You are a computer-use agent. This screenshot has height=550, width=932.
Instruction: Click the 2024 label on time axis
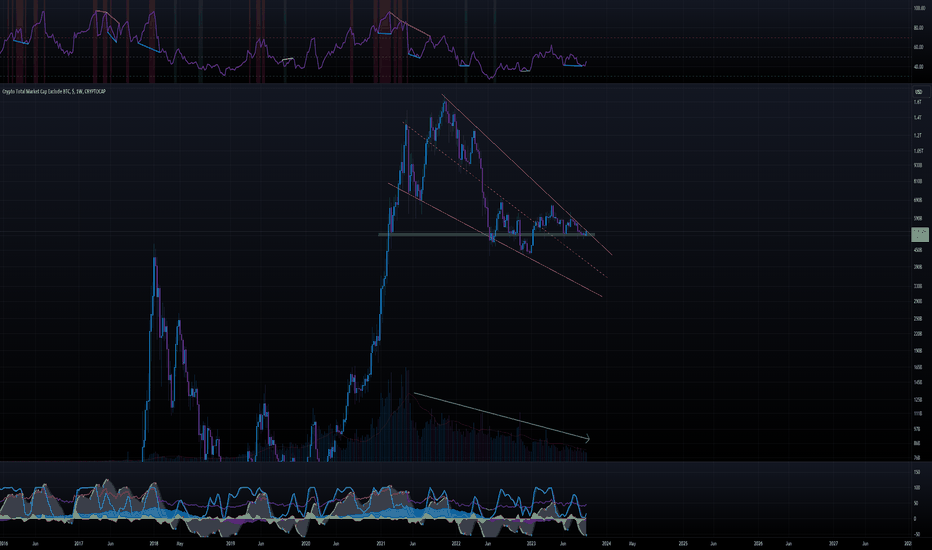(606, 543)
